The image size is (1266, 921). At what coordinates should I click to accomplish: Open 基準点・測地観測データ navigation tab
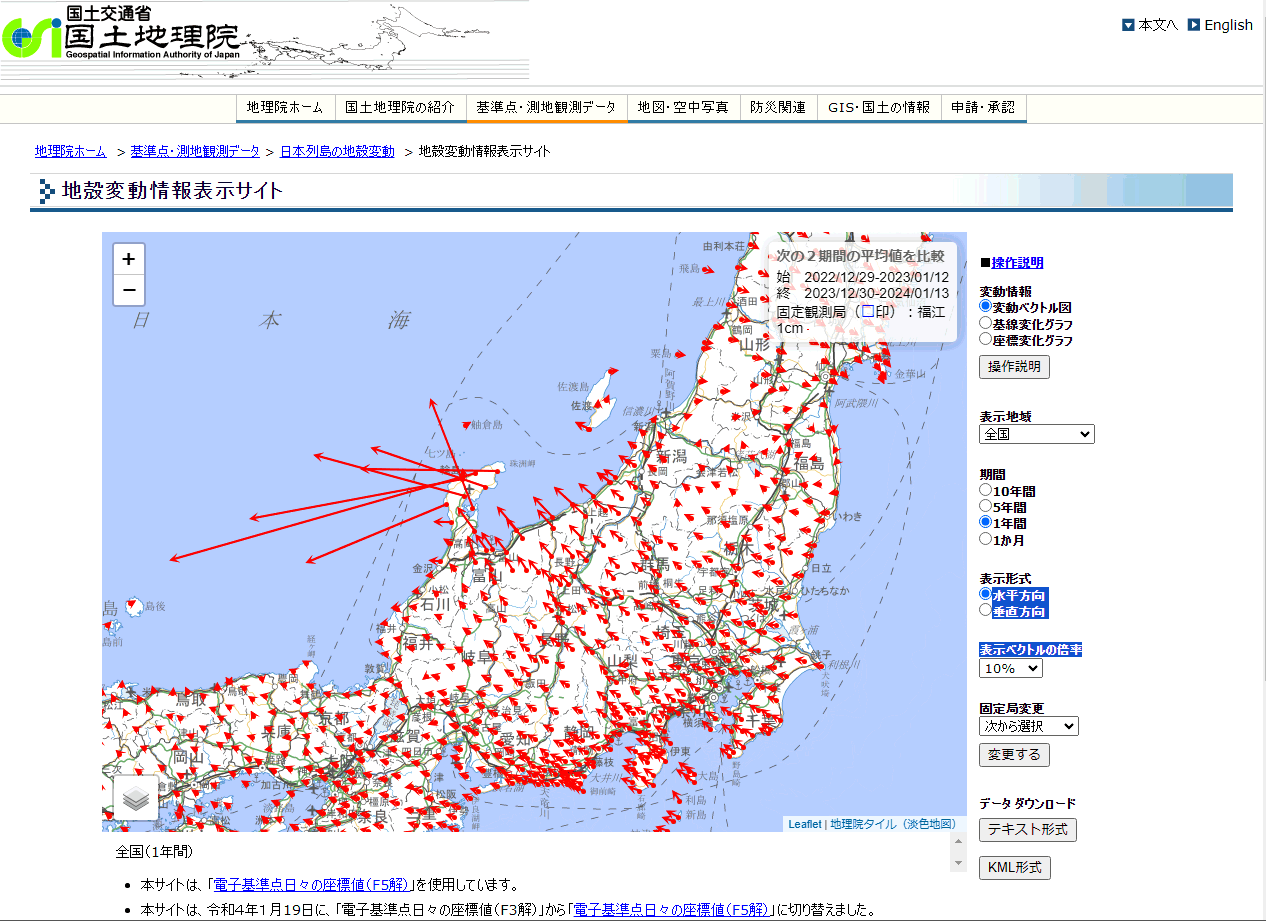[546, 107]
